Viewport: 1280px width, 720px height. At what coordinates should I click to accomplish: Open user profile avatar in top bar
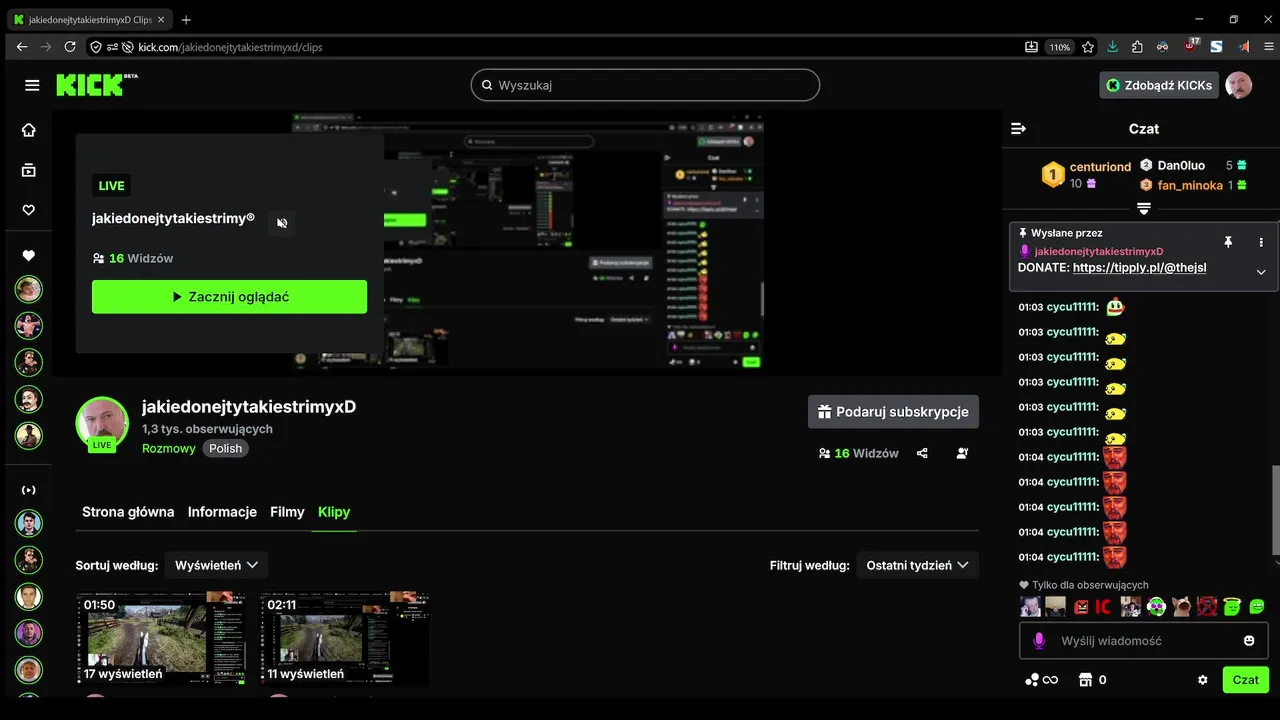point(1239,85)
